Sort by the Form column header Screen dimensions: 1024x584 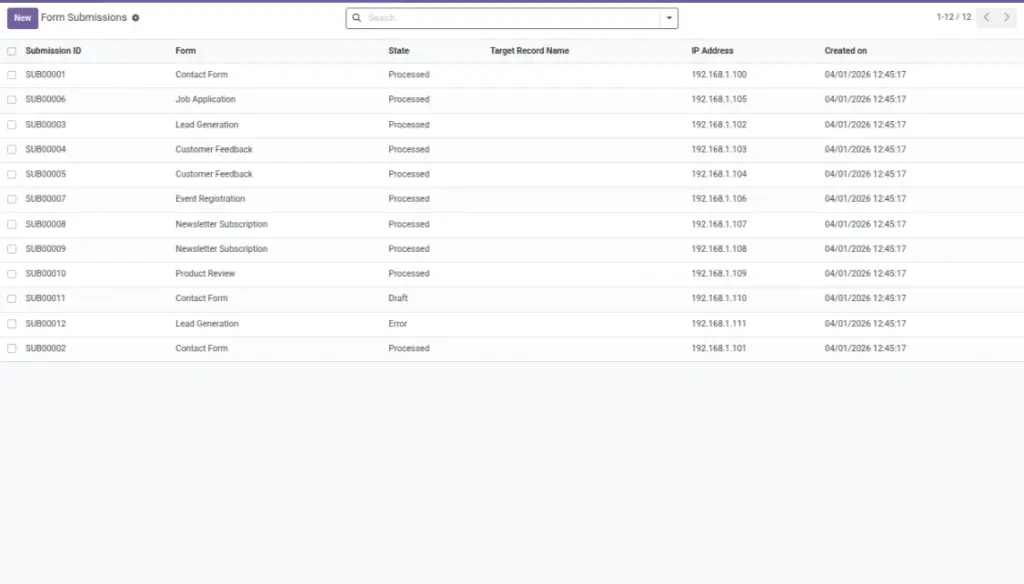(x=185, y=51)
